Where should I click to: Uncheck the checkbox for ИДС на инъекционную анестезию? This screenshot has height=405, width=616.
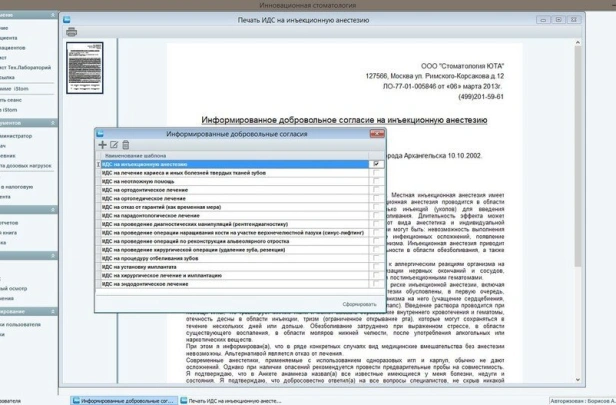pyautogui.click(x=376, y=164)
